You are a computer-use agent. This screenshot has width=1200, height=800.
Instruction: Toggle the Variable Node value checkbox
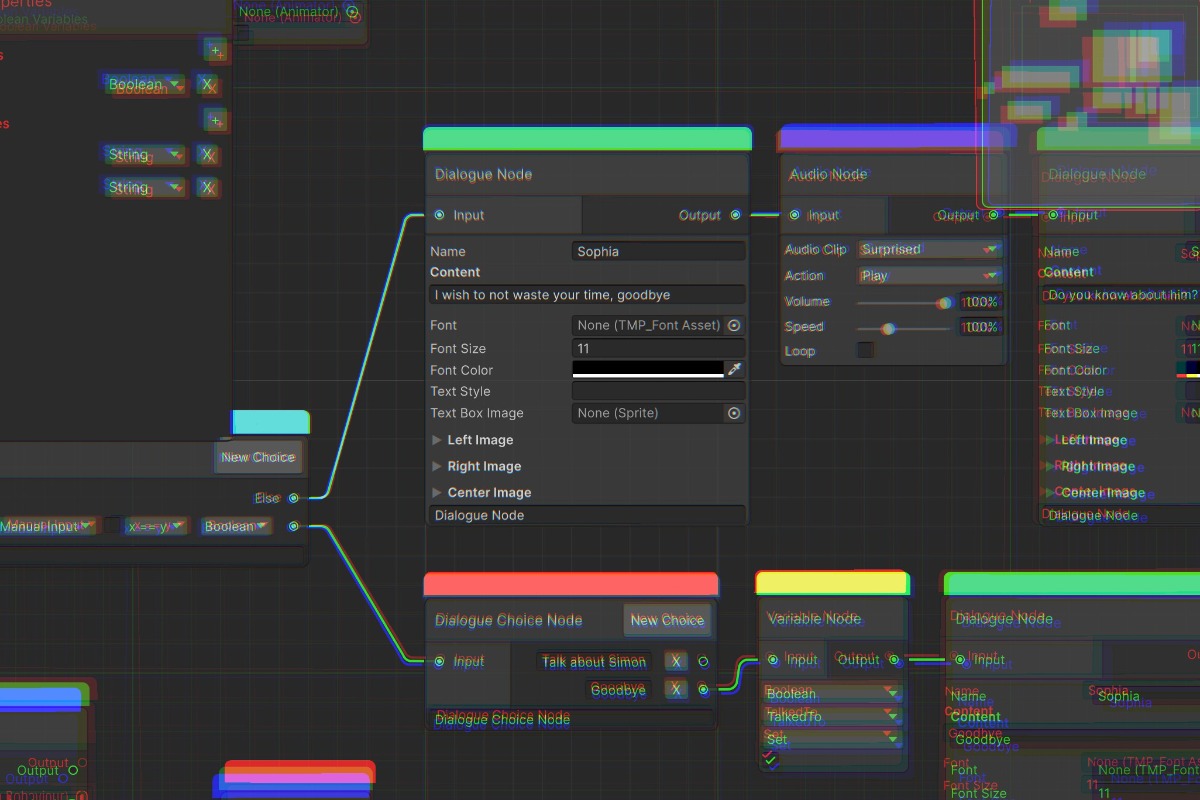[770, 760]
